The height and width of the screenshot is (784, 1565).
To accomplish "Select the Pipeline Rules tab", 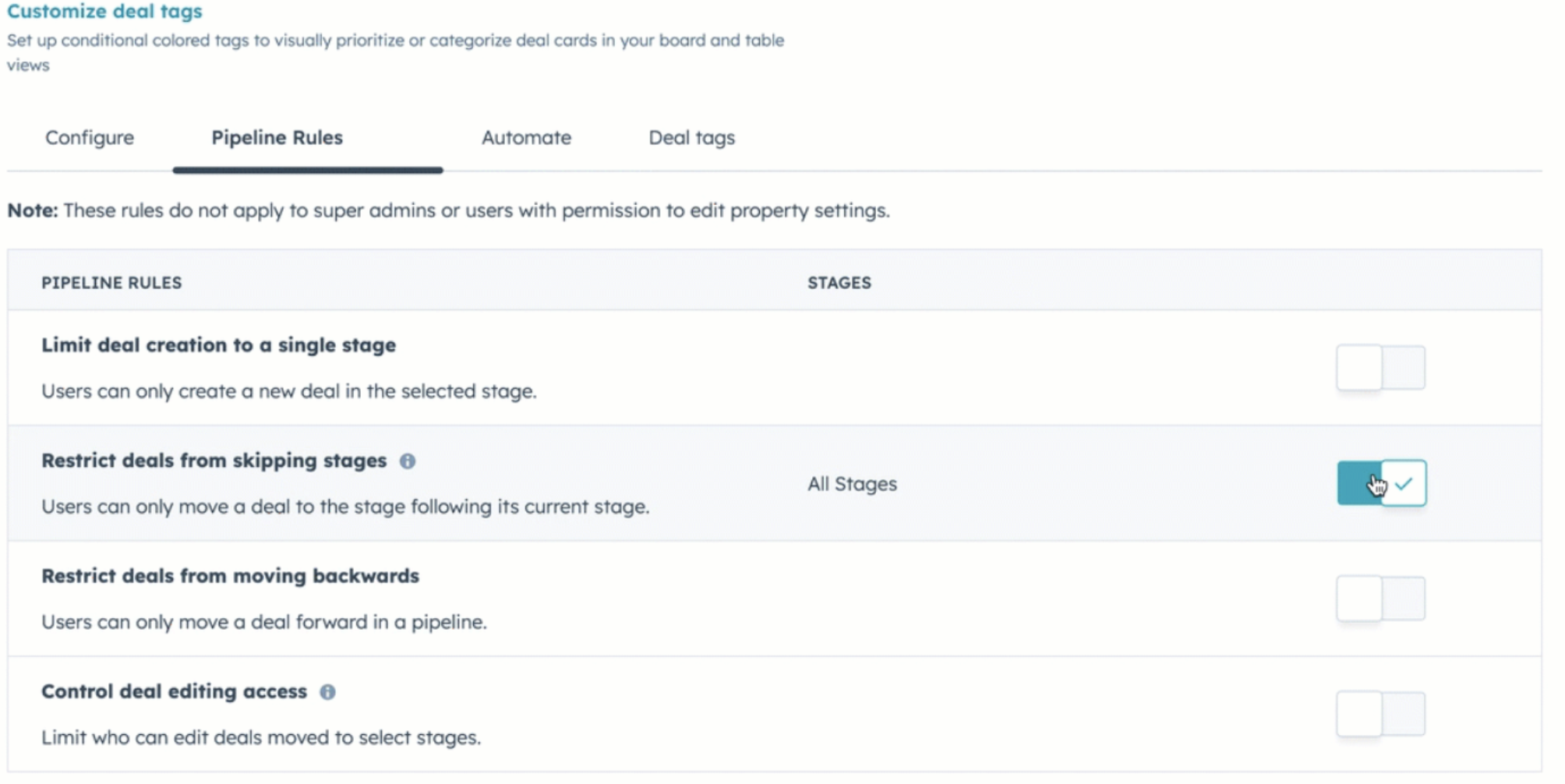I will (x=277, y=138).
